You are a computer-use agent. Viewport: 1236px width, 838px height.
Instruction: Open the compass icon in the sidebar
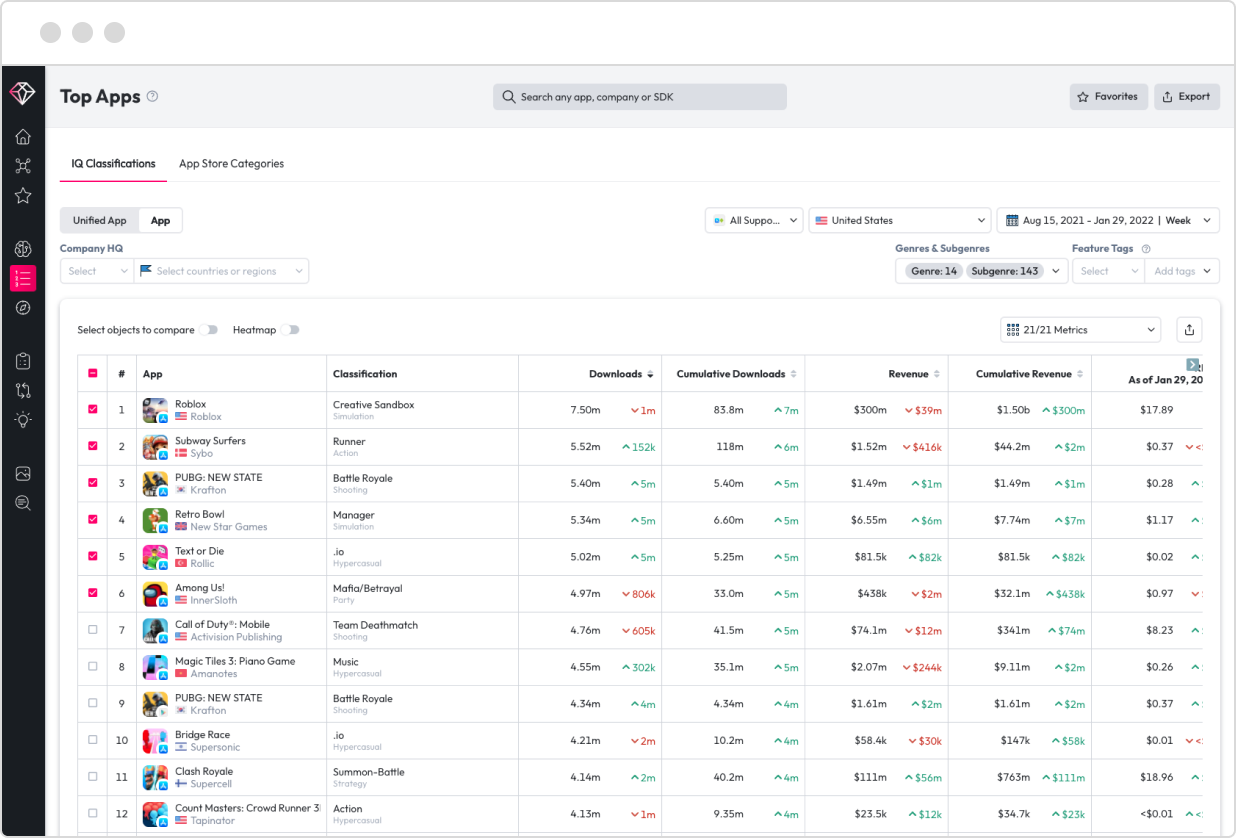point(22,308)
